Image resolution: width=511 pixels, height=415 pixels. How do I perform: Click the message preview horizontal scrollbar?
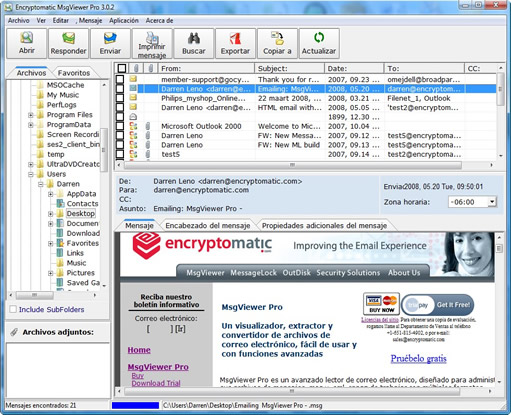(292, 391)
